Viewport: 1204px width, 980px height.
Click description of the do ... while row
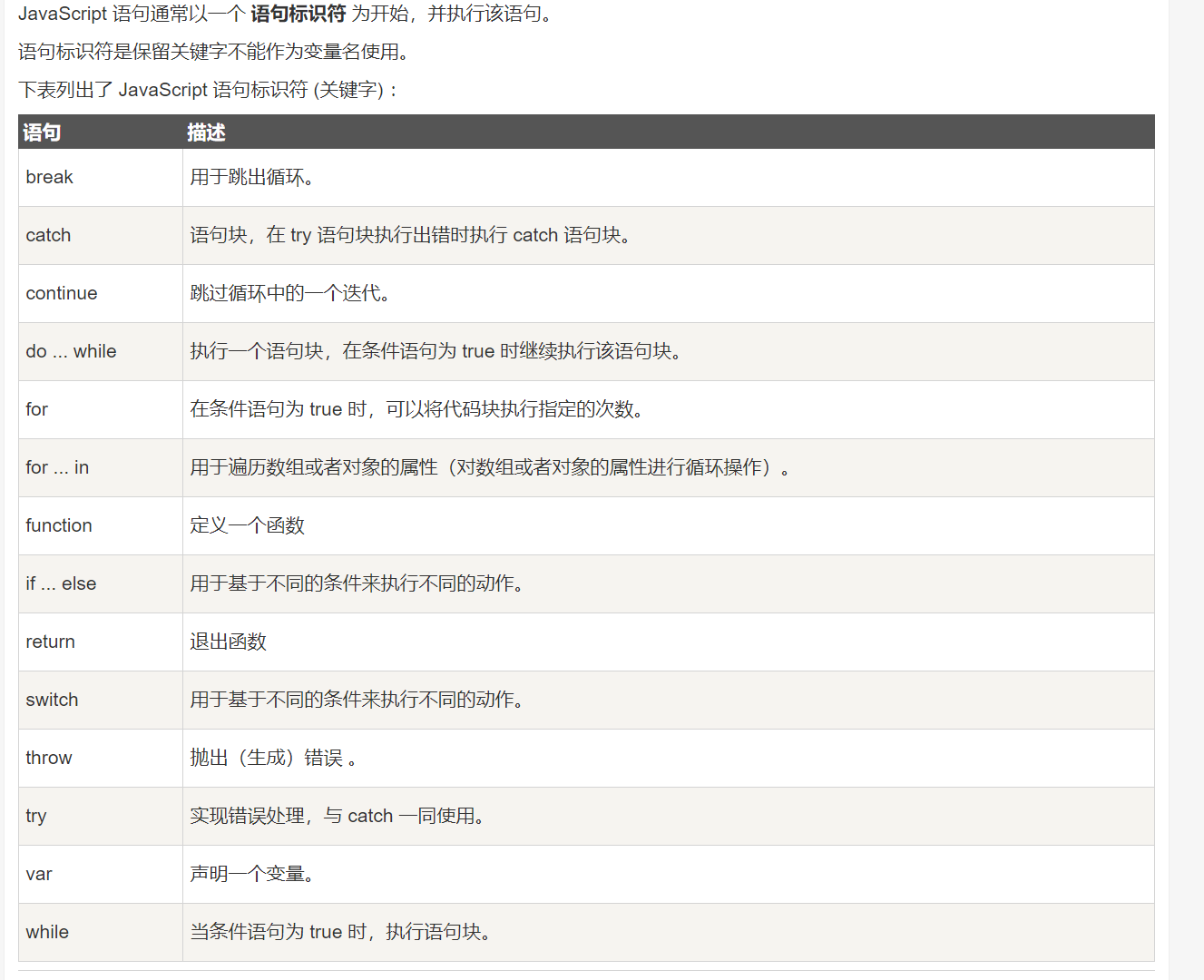pyautogui.click(x=436, y=351)
